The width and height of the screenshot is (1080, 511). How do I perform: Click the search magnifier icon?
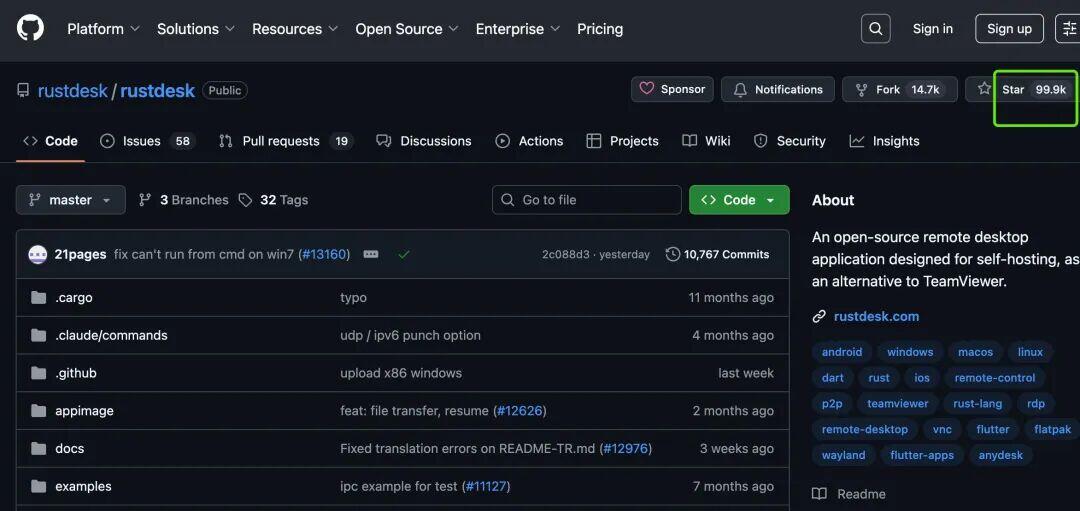875,29
